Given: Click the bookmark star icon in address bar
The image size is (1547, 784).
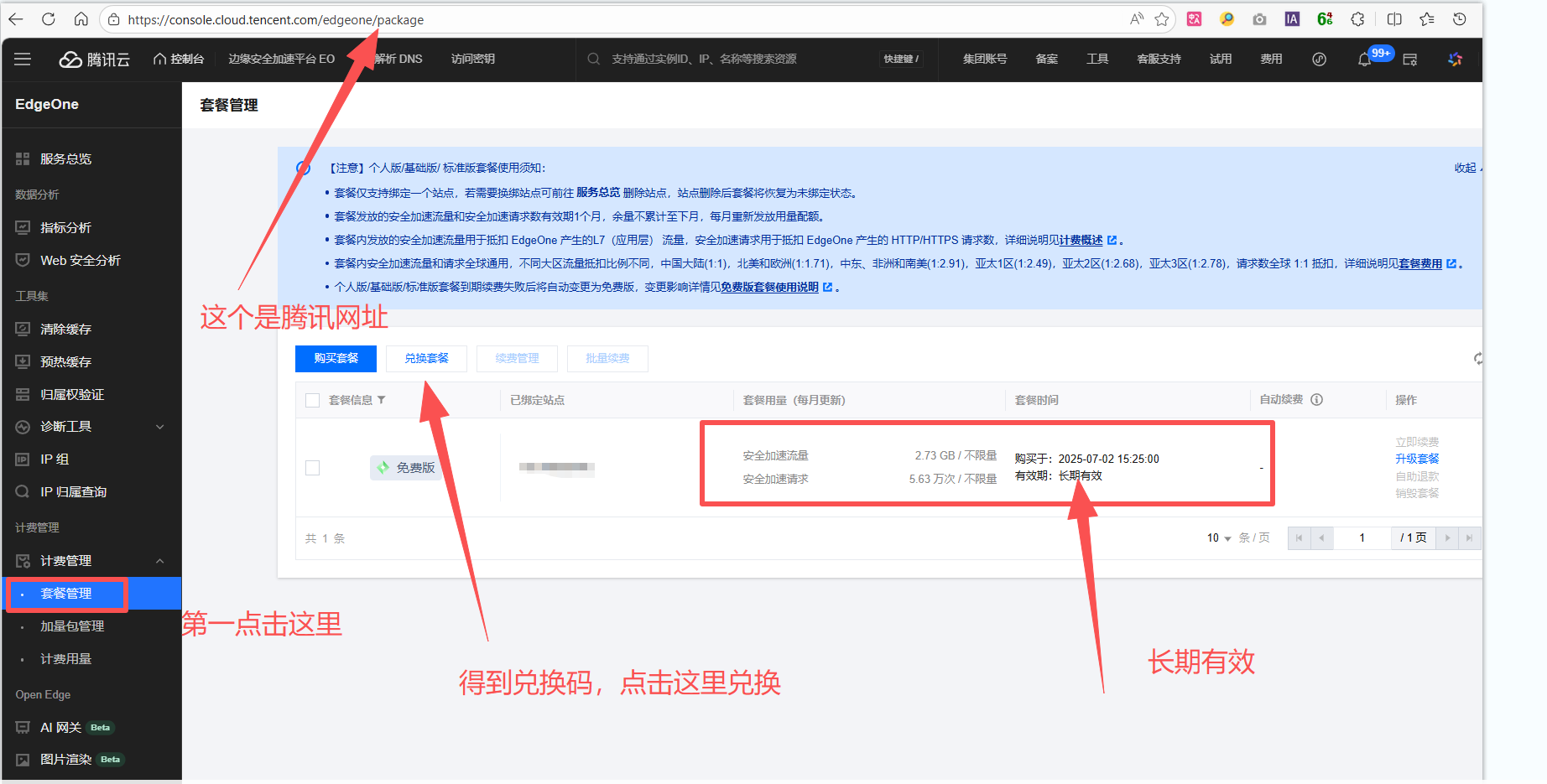Looking at the screenshot, I should pos(1161,19).
